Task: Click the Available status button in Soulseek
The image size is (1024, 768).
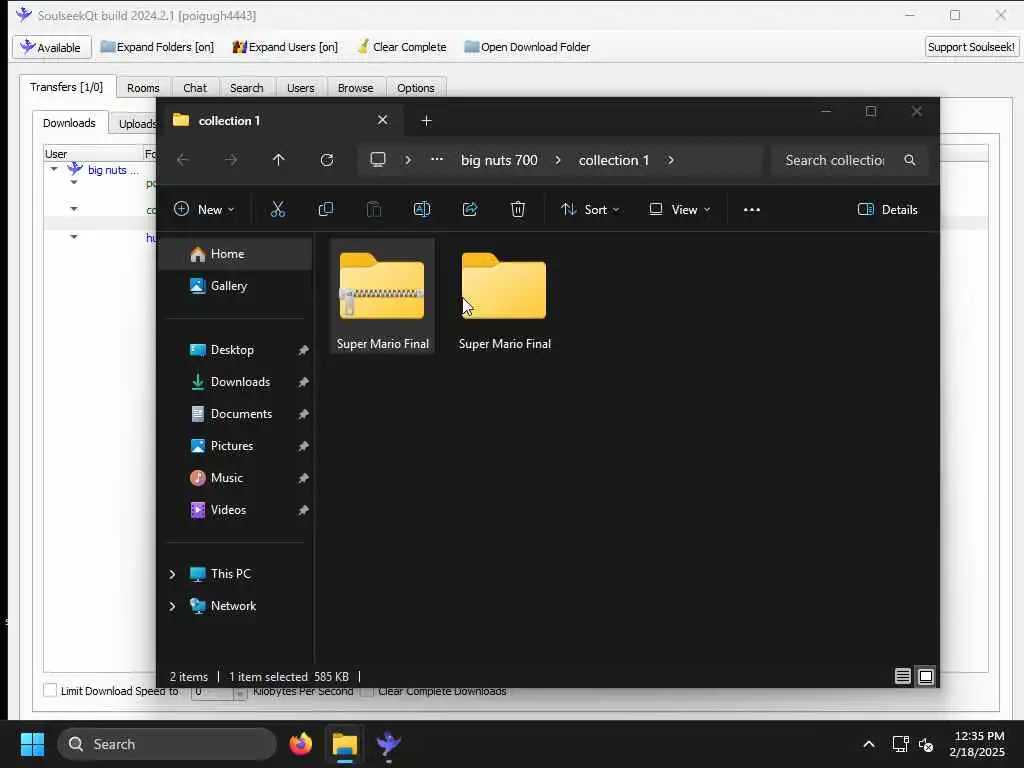Action: [x=52, y=47]
